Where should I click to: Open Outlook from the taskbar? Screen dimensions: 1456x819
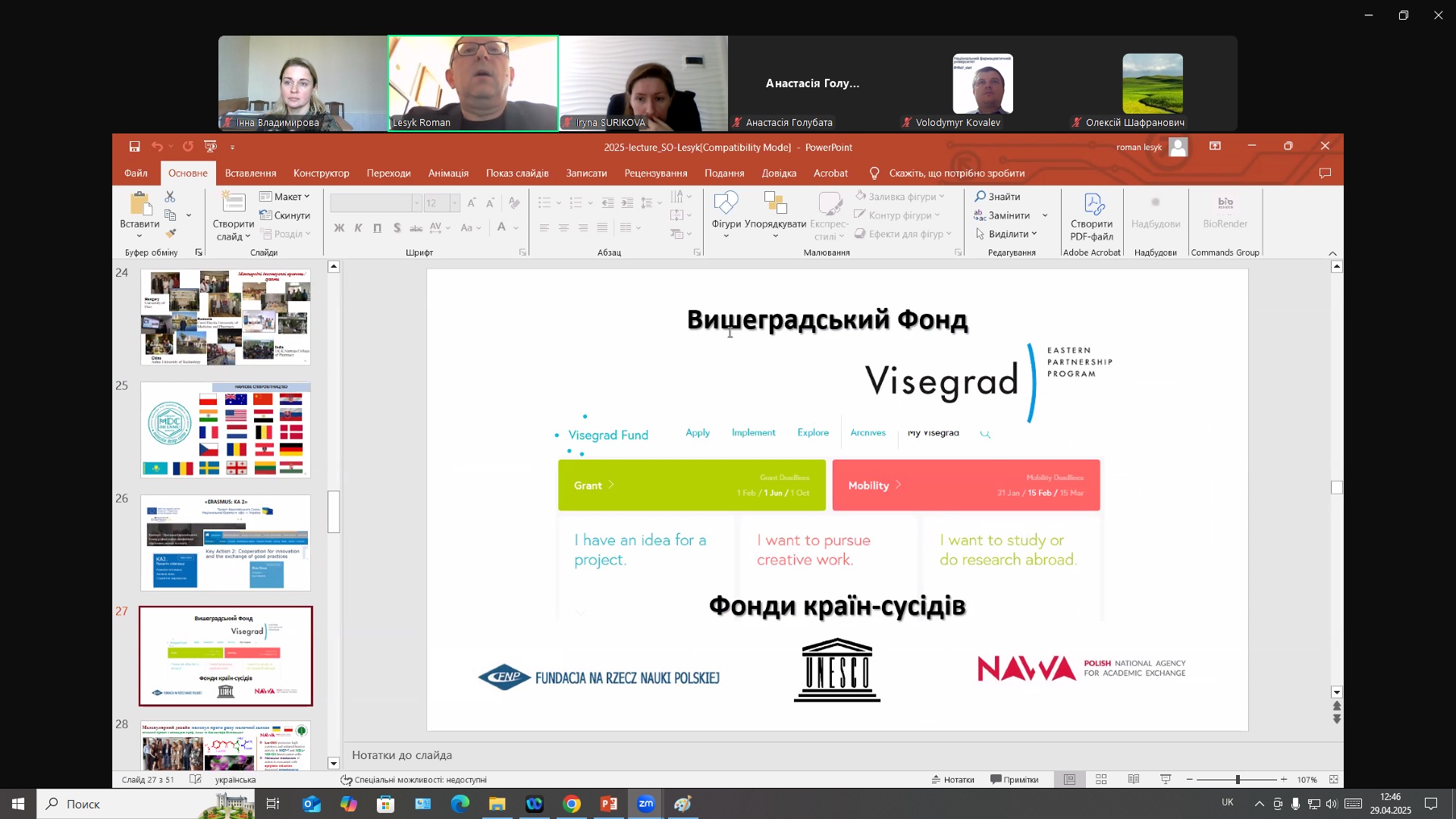click(x=312, y=804)
